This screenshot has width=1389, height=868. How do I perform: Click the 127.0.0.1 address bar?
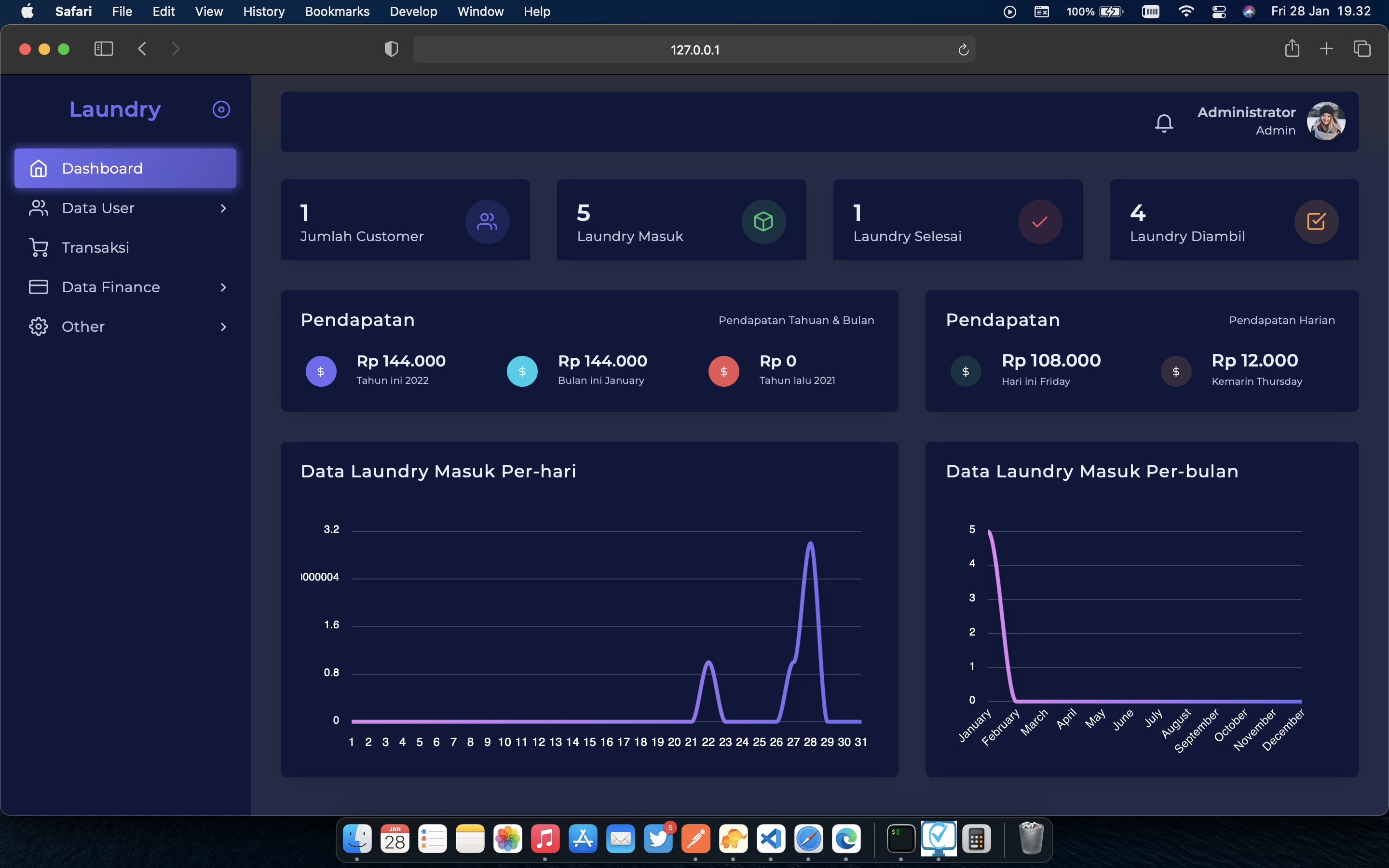click(x=694, y=50)
